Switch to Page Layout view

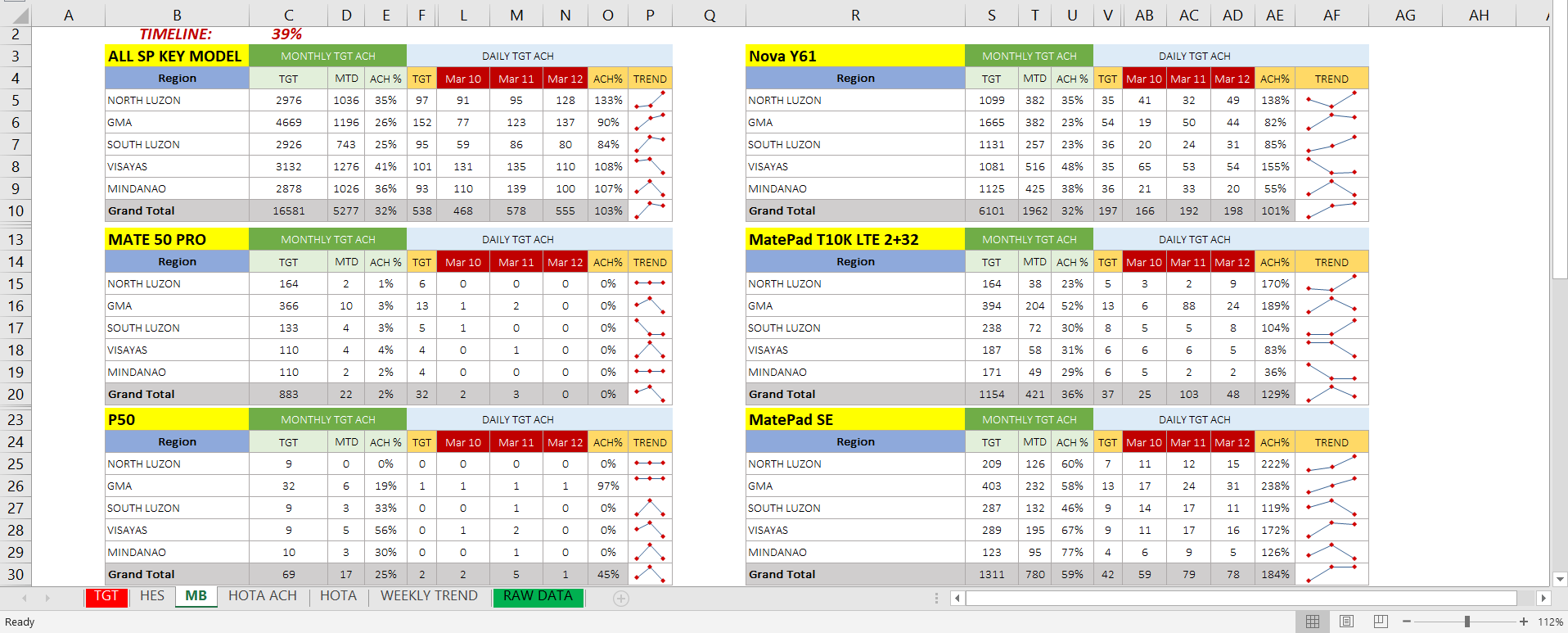click(1347, 622)
